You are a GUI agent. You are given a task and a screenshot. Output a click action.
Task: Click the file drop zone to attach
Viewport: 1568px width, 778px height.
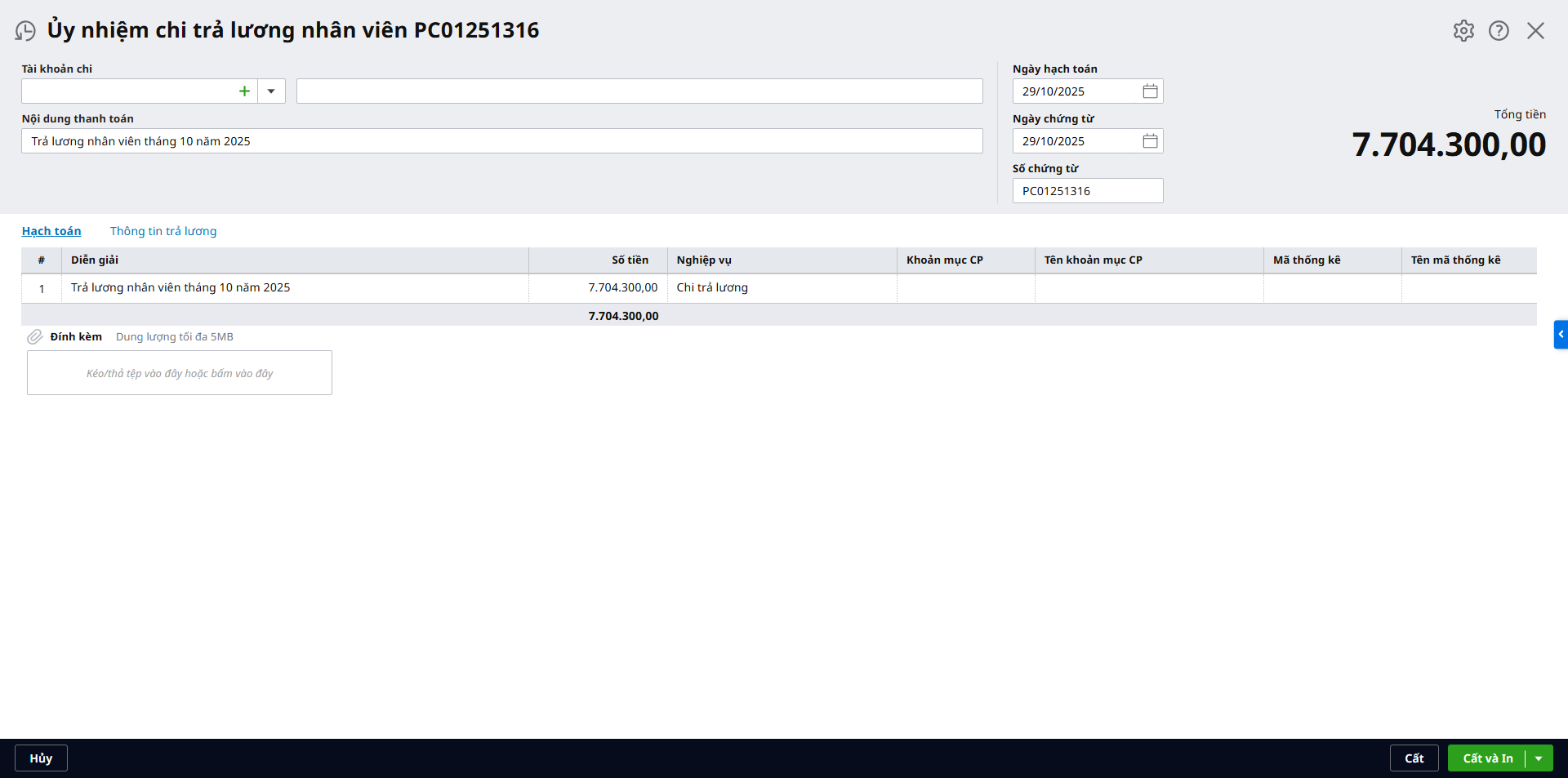coord(180,373)
